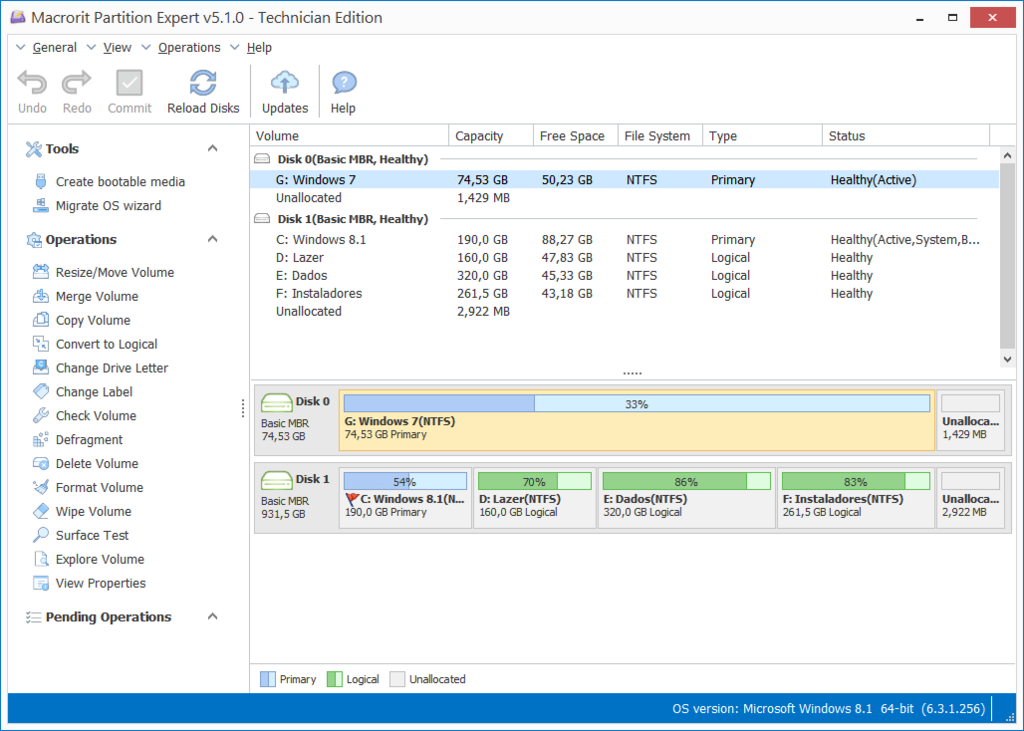
Task: Collapse the Tools section
Action: (x=212, y=148)
